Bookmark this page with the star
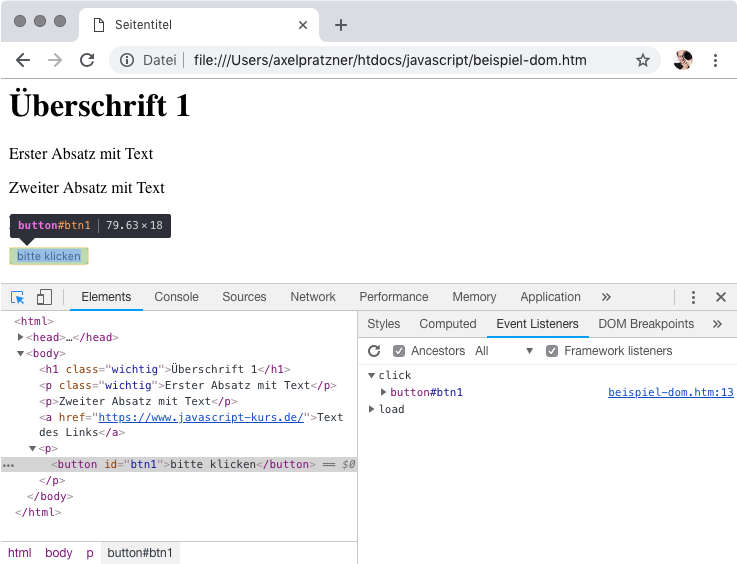Image resolution: width=737 pixels, height=564 pixels. [x=643, y=60]
